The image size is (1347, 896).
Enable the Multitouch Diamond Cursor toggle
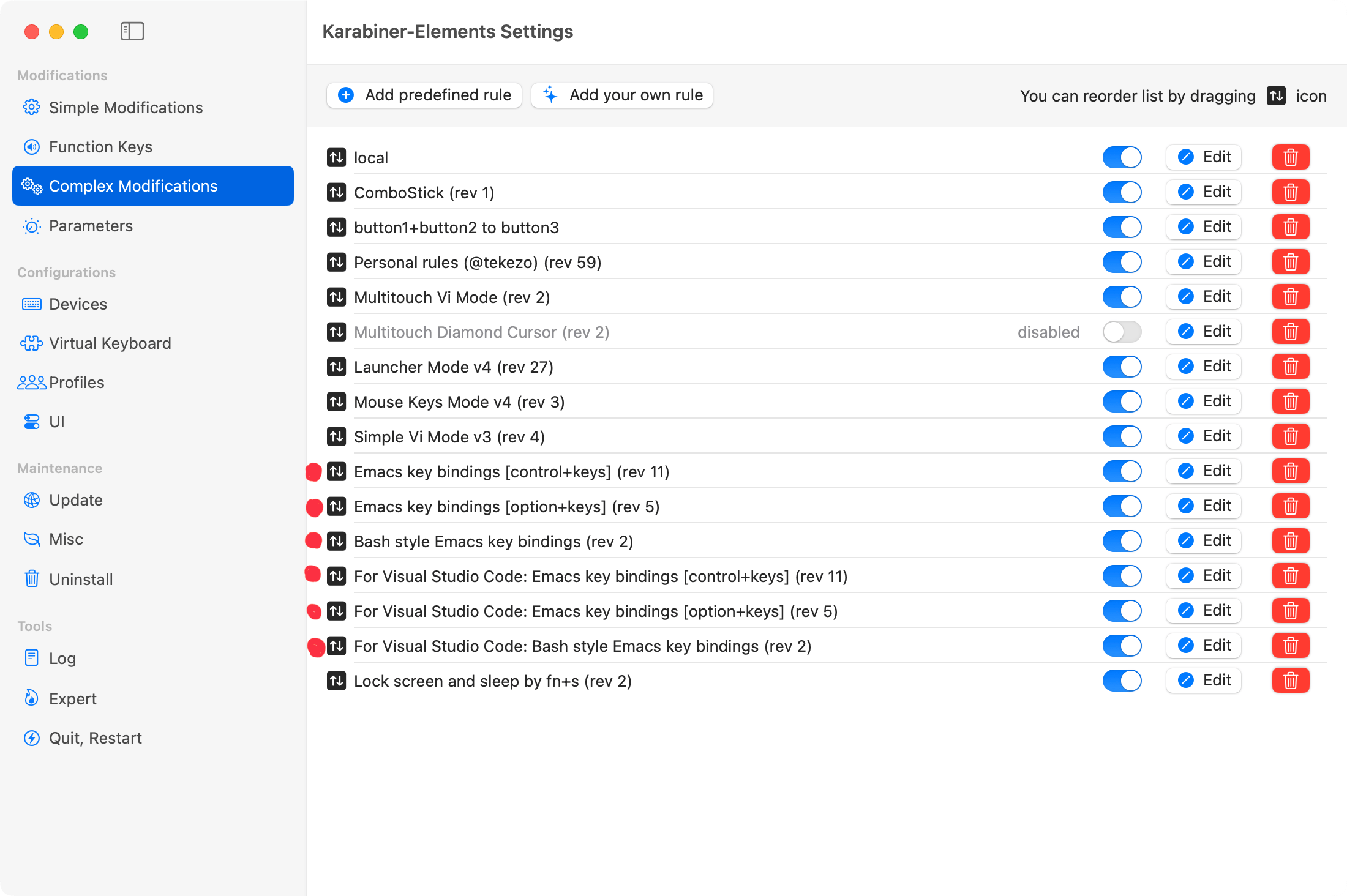(1122, 332)
